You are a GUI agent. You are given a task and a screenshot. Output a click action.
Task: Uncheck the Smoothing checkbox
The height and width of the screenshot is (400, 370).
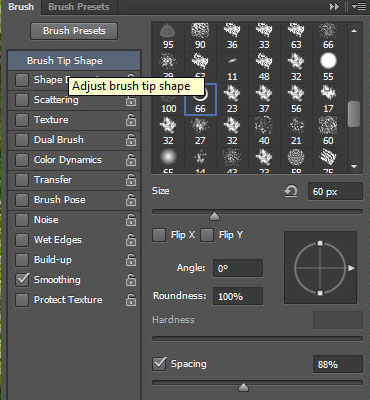tap(22, 280)
